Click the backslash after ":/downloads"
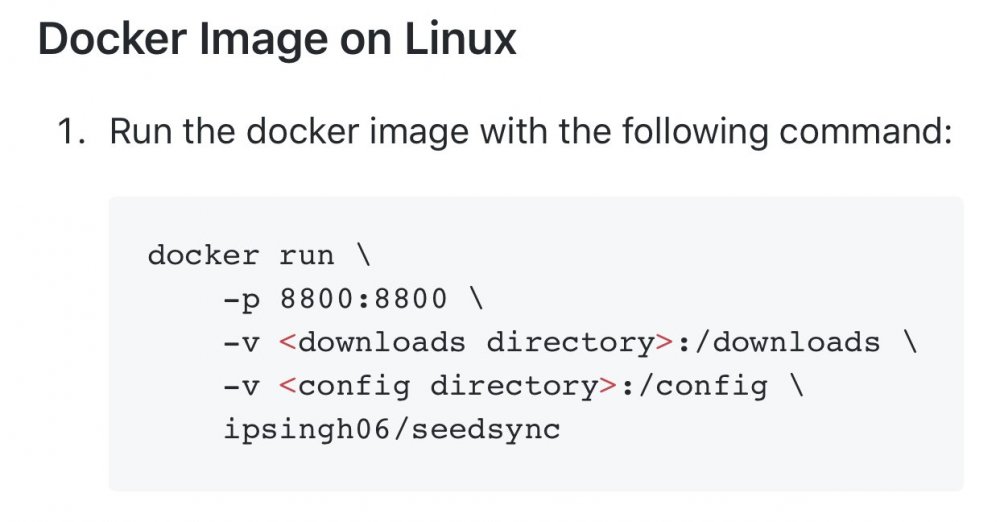This screenshot has width=1000, height=522. tap(909, 341)
